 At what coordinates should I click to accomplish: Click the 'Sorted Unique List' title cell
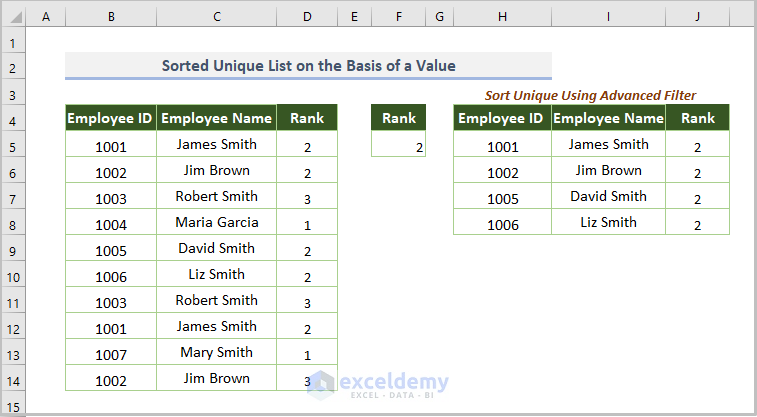click(x=308, y=66)
